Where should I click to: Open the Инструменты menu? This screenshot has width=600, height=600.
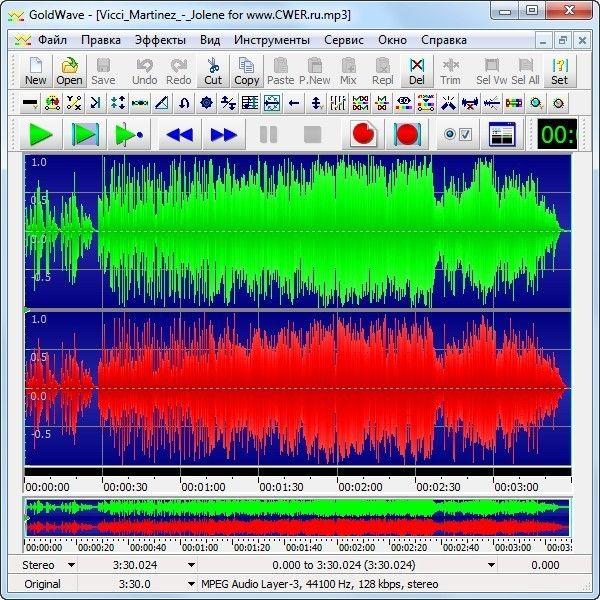(x=272, y=41)
